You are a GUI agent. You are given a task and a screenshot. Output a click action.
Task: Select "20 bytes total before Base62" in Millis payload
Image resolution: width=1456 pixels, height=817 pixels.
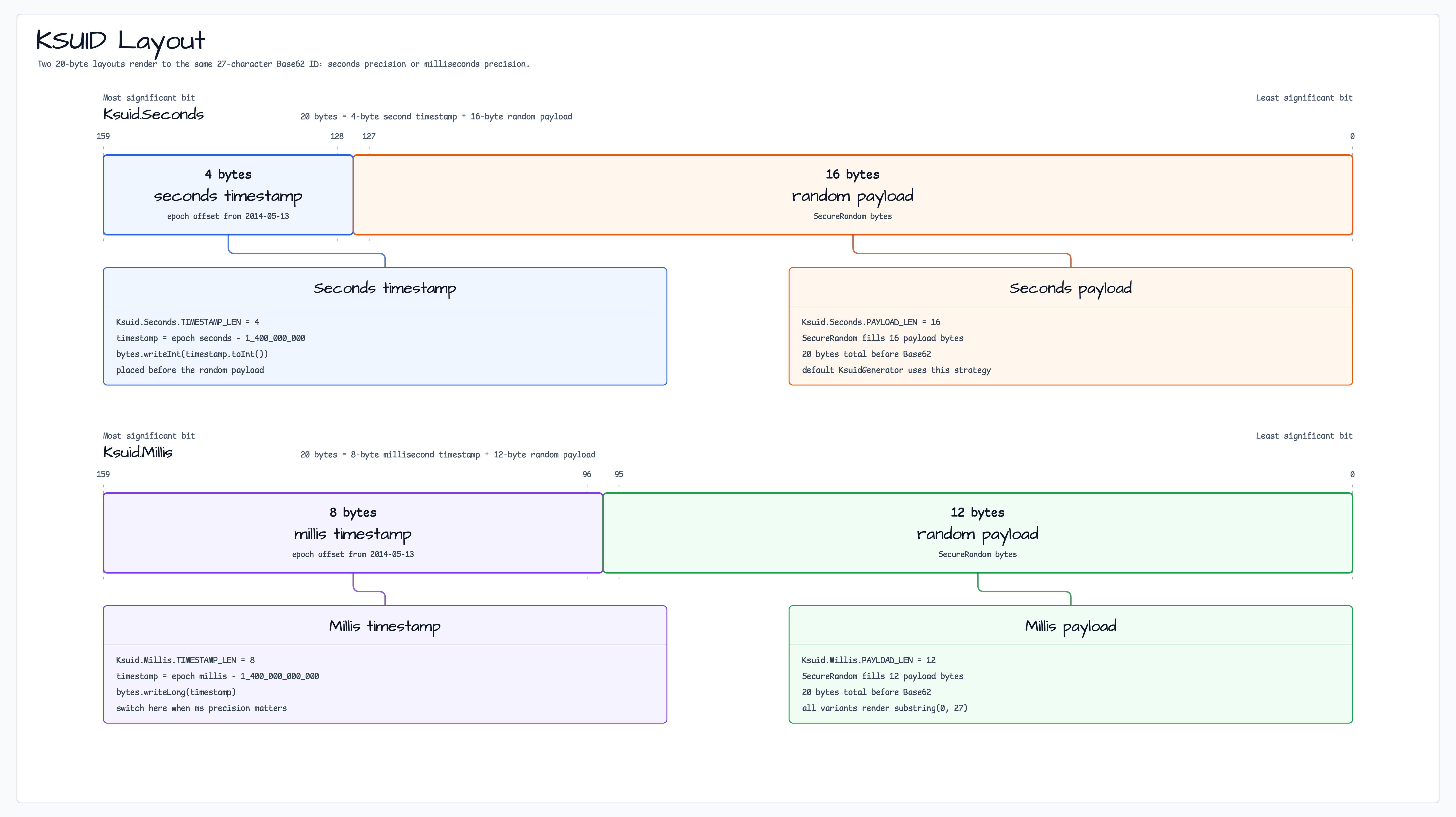867,692
